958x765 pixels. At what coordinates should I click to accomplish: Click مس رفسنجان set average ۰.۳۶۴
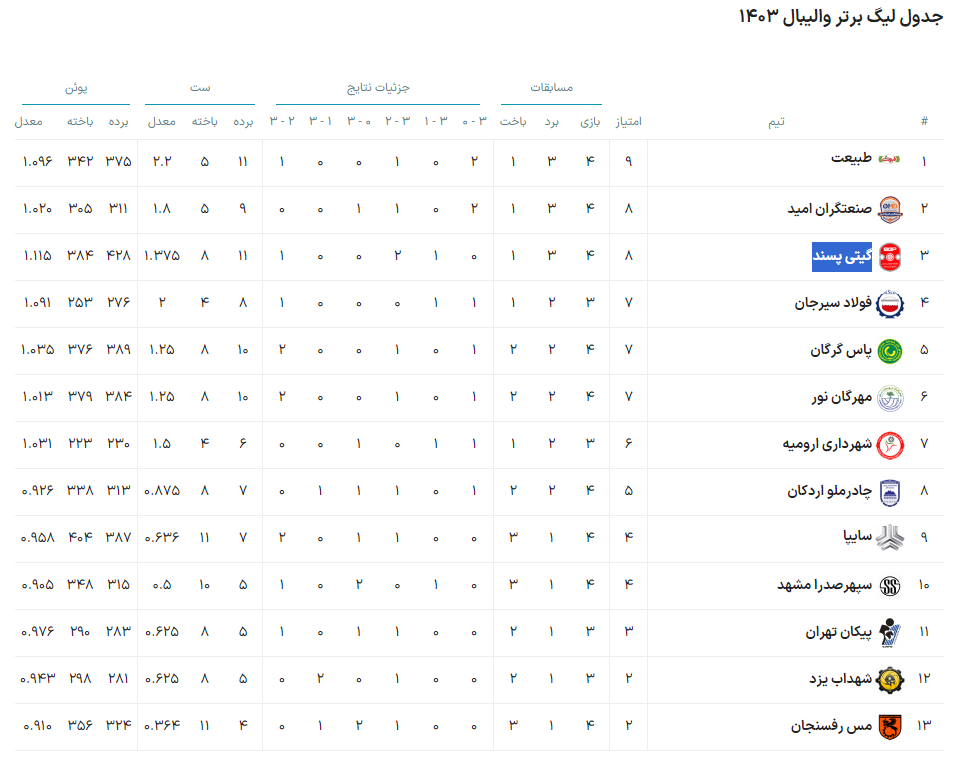[x=162, y=726]
